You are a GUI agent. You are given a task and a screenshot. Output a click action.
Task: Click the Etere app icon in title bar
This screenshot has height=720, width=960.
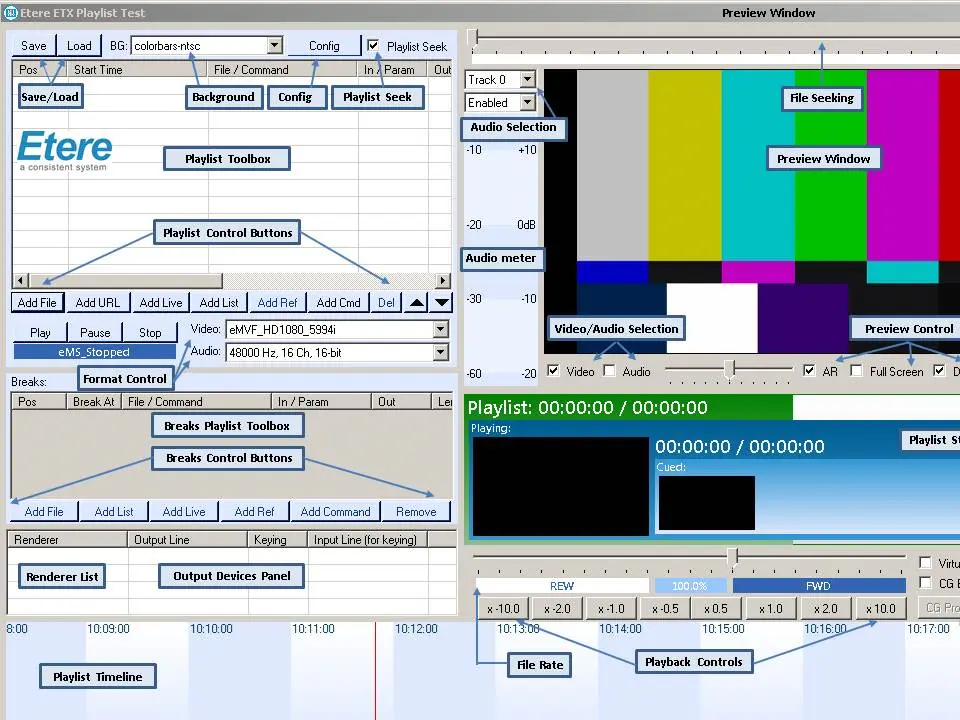[x=10, y=13]
